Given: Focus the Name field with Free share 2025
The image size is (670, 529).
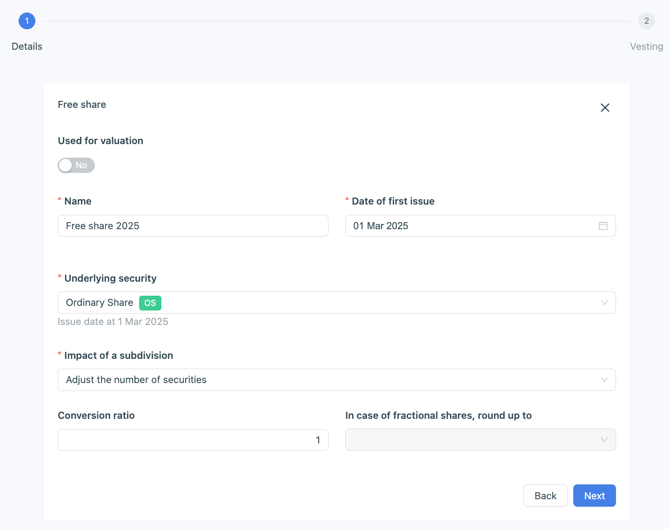Looking at the screenshot, I should tap(193, 226).
